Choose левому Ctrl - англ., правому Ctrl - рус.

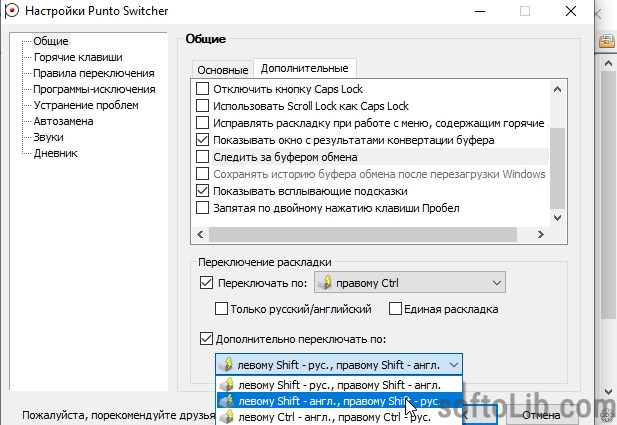(x=339, y=417)
